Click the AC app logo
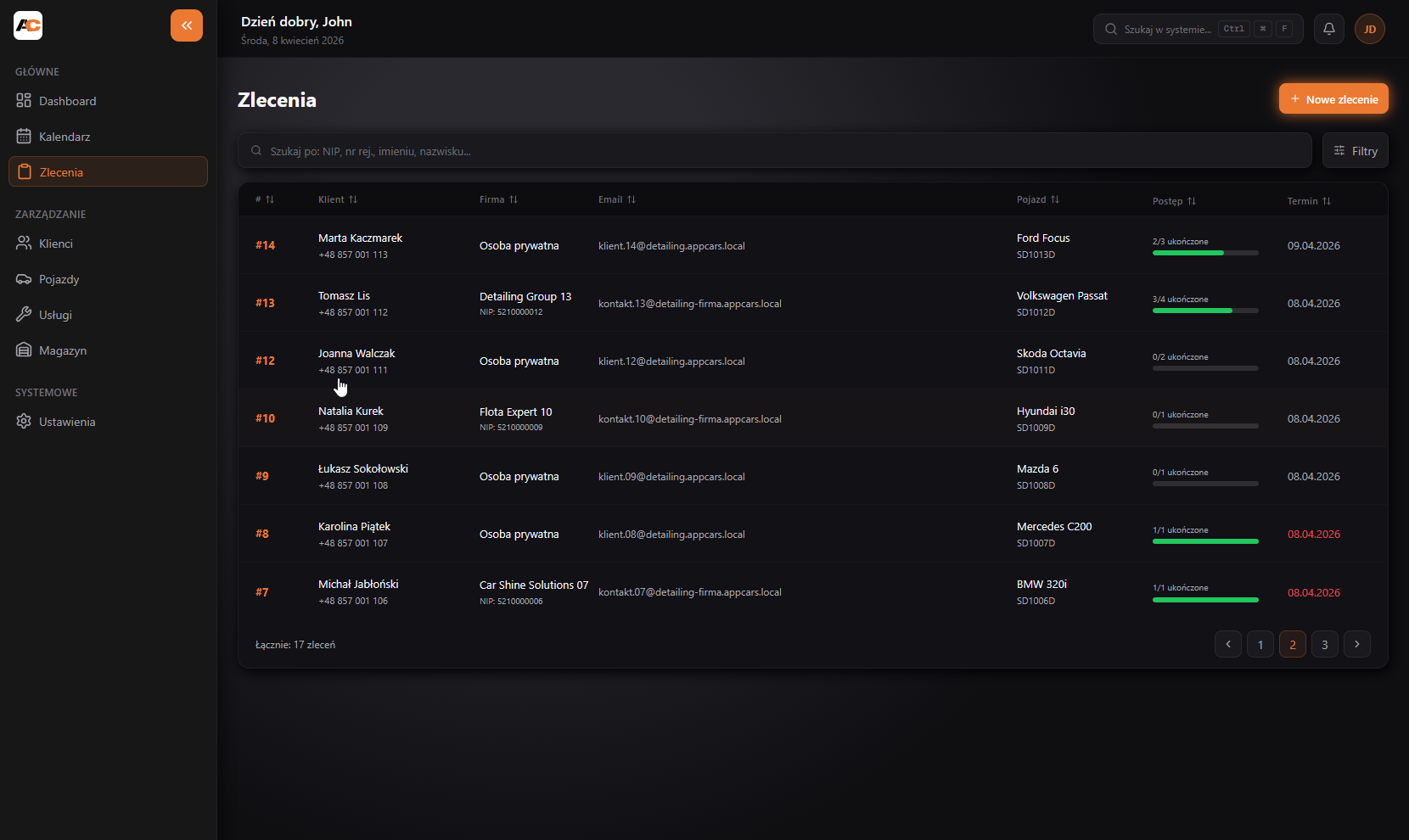The height and width of the screenshot is (840, 1409). tap(28, 25)
